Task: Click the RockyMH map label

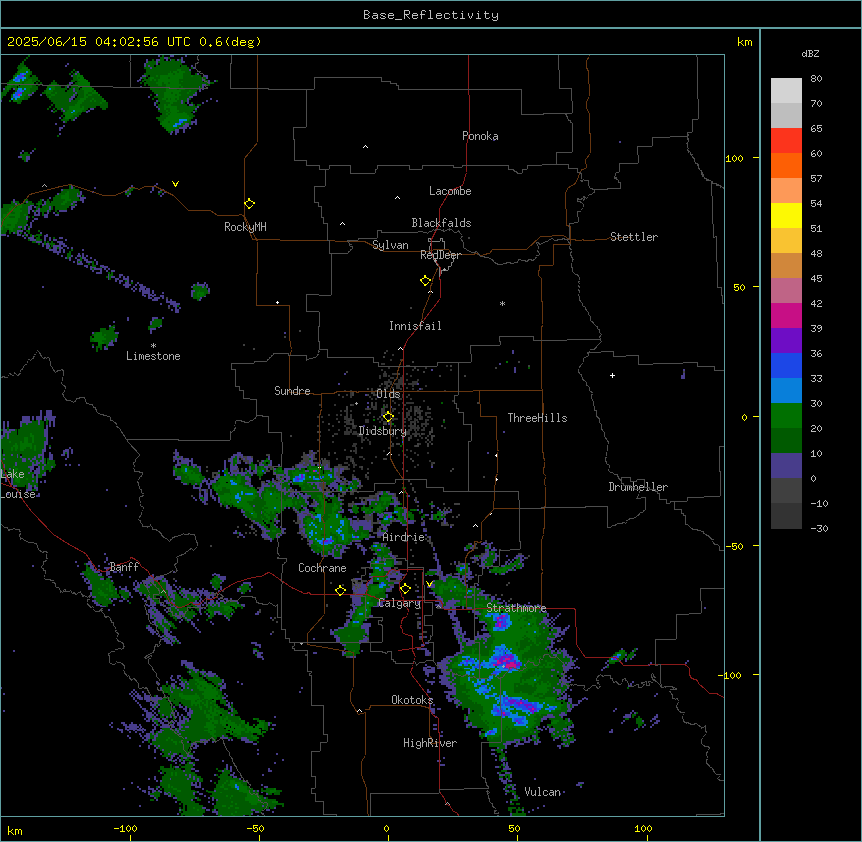Action: 245,227
